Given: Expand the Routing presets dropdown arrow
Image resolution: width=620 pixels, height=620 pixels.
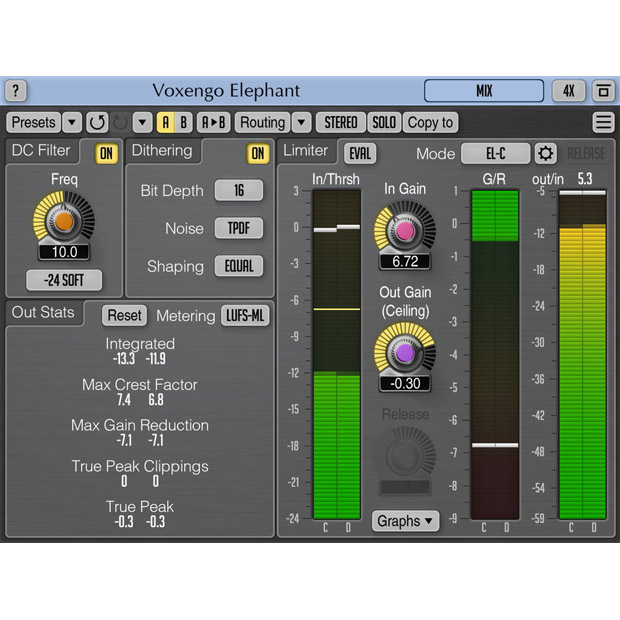Looking at the screenshot, I should point(301,122).
